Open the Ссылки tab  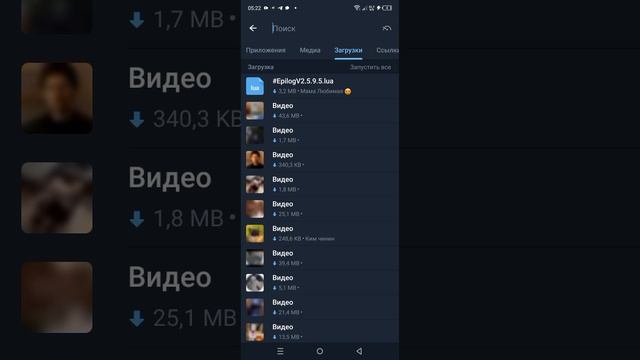click(387, 50)
